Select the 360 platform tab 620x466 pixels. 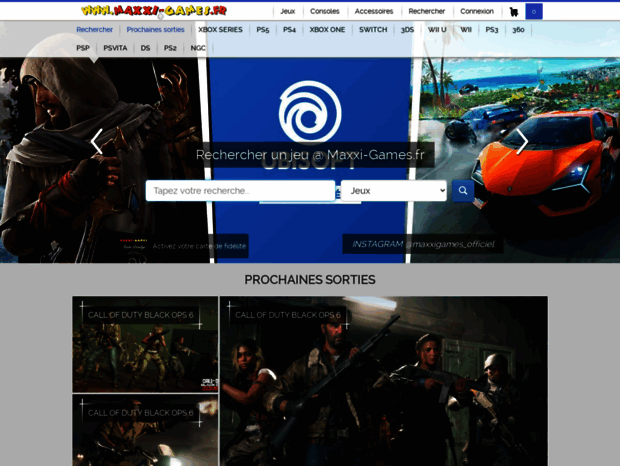coord(518,30)
